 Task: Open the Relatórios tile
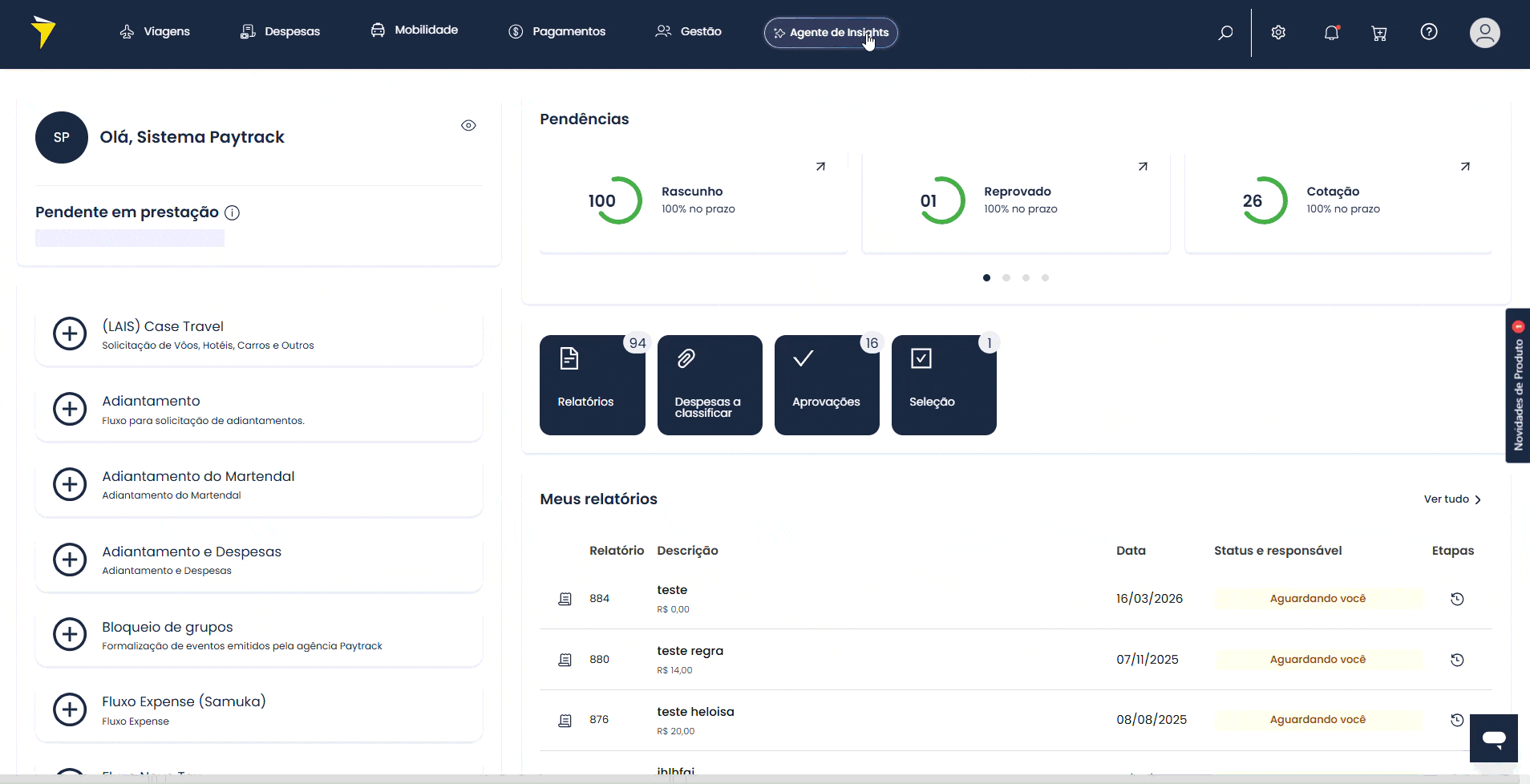click(593, 385)
